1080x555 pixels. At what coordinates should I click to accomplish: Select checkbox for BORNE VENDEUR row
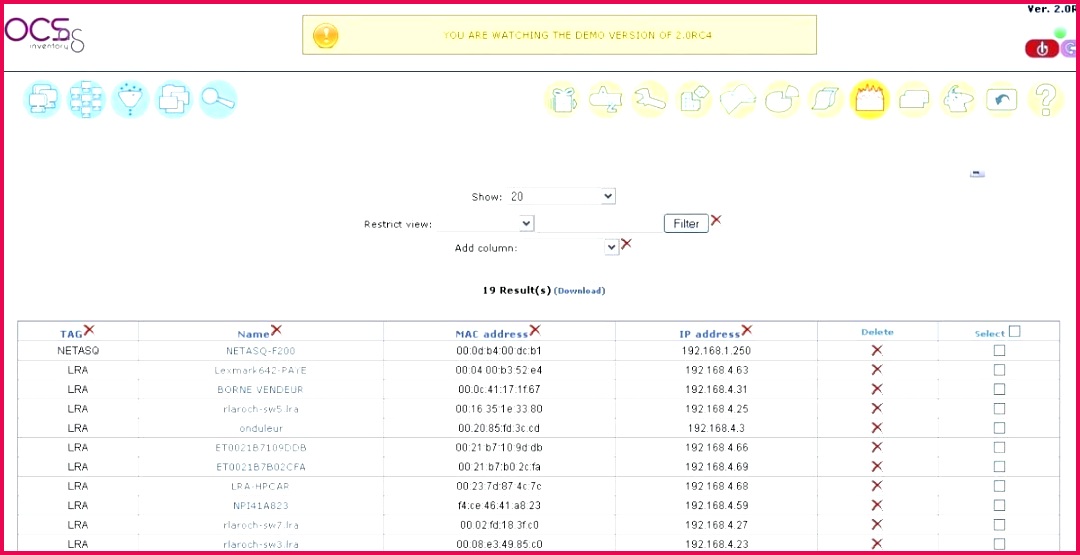click(999, 389)
